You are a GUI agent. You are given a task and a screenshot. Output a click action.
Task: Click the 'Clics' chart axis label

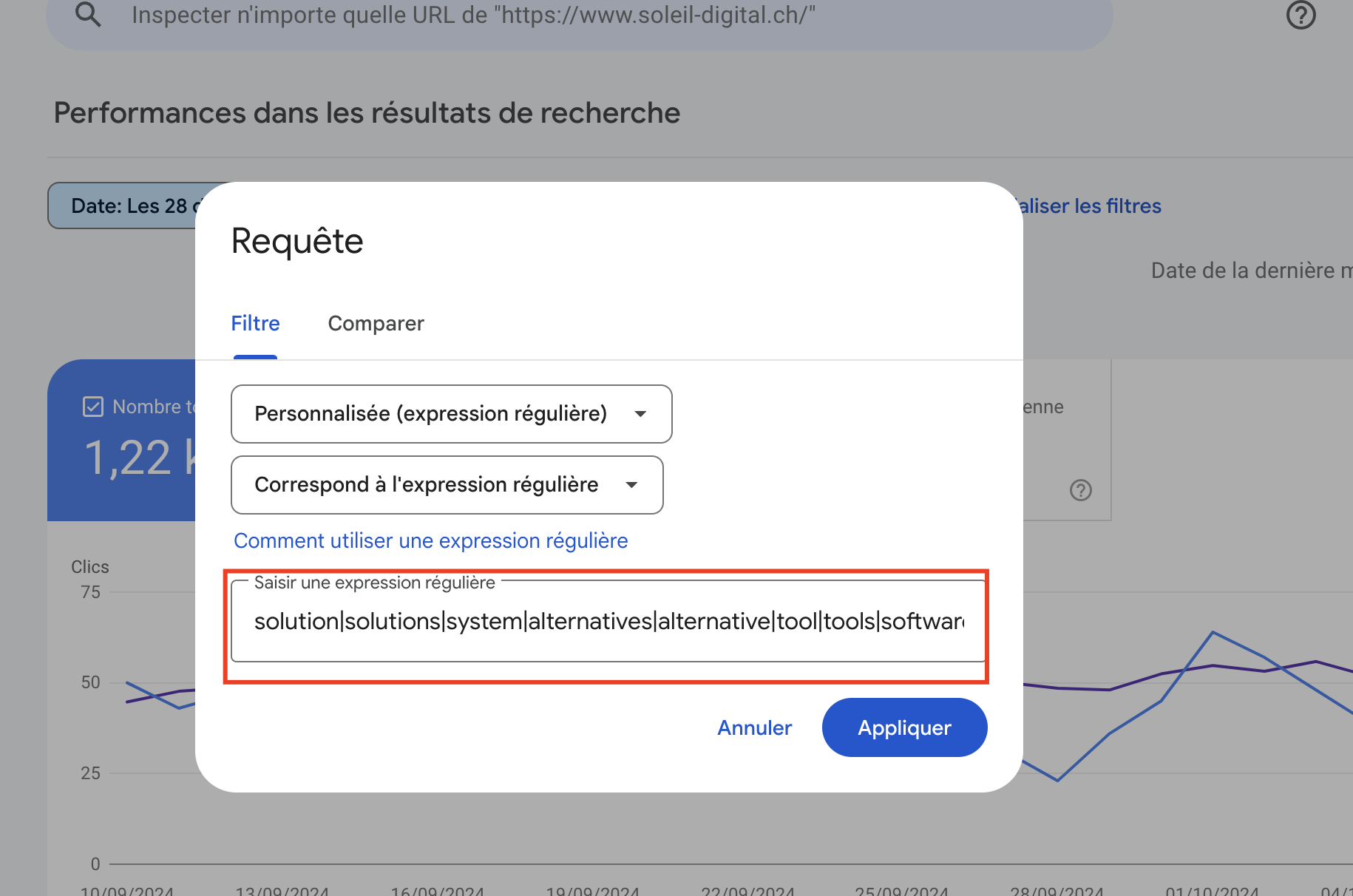[90, 567]
